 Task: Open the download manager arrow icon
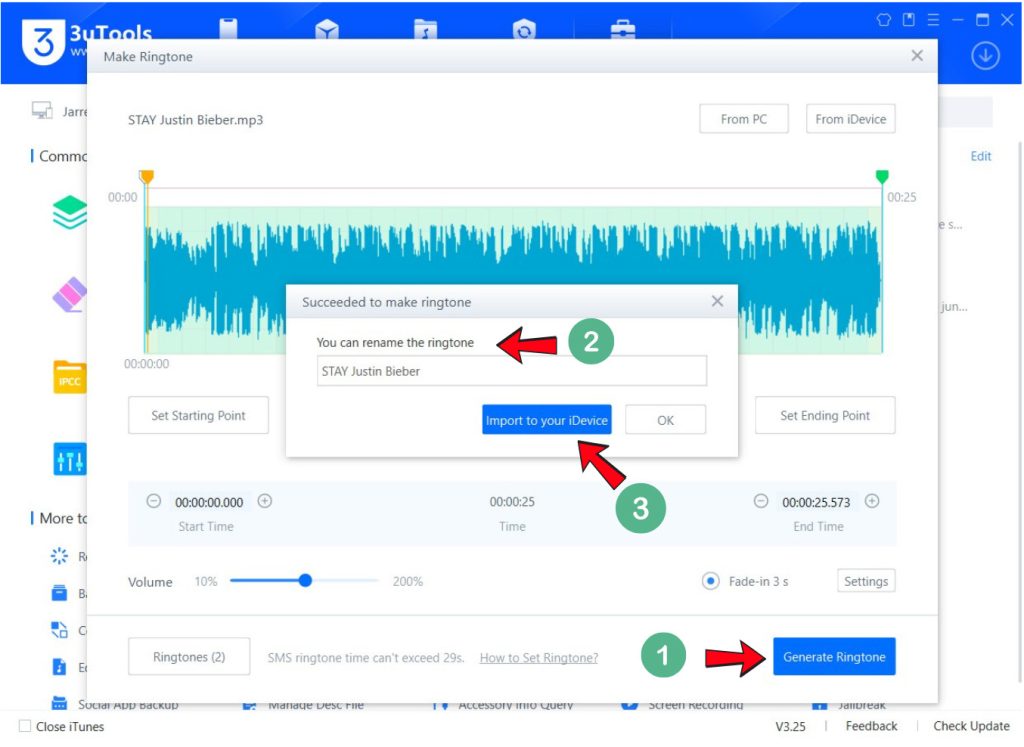pyautogui.click(x=985, y=56)
